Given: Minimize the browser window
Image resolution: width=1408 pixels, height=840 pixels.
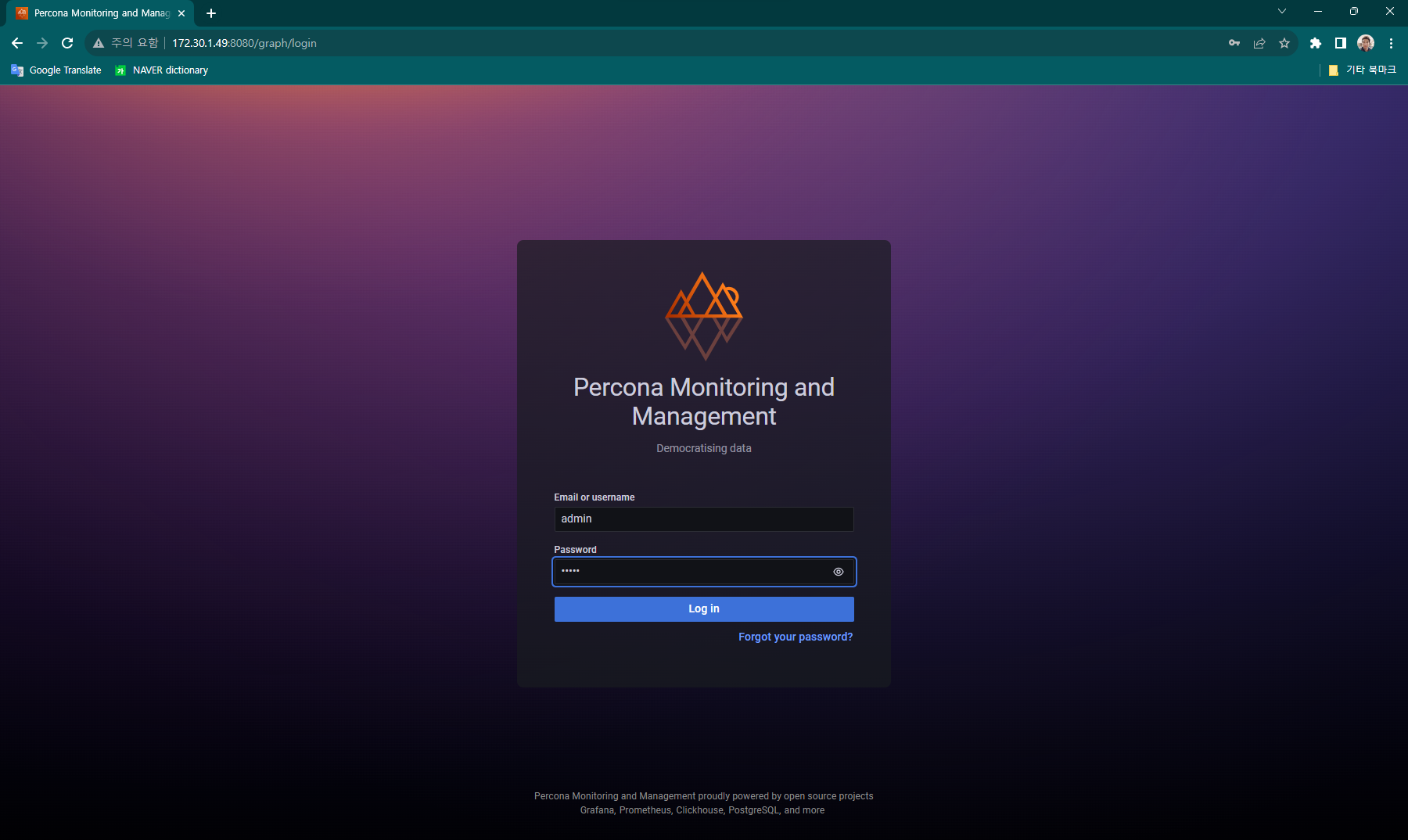Looking at the screenshot, I should 1318,11.
